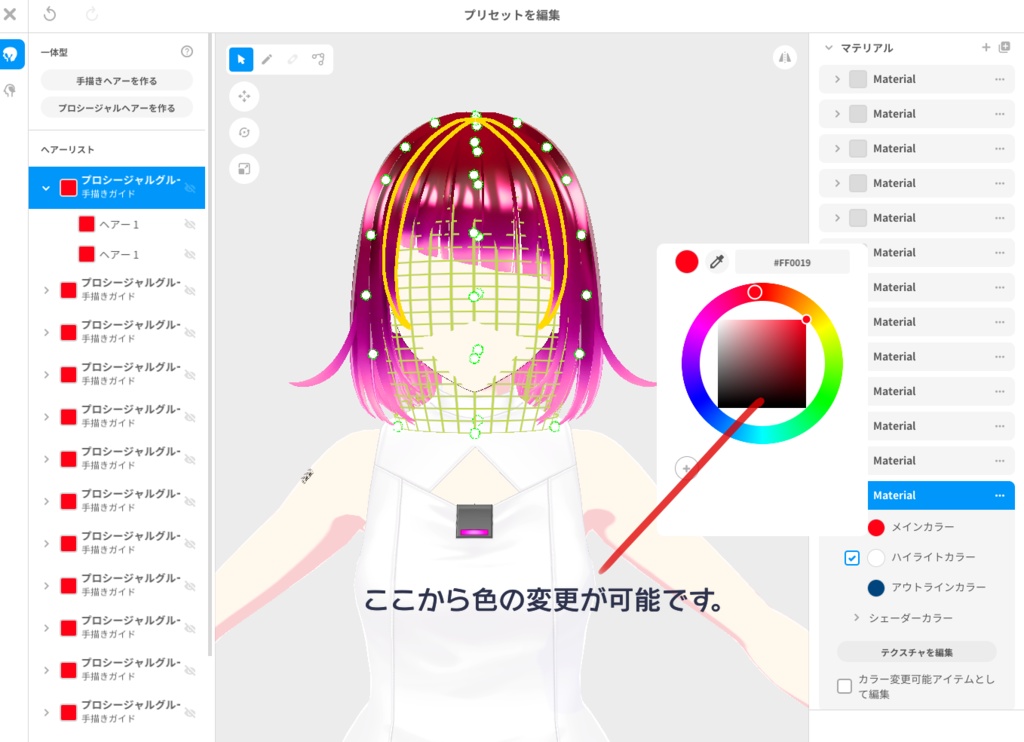Activate the camera move icon
Image resolution: width=1024 pixels, height=742 pixels.
243,96
